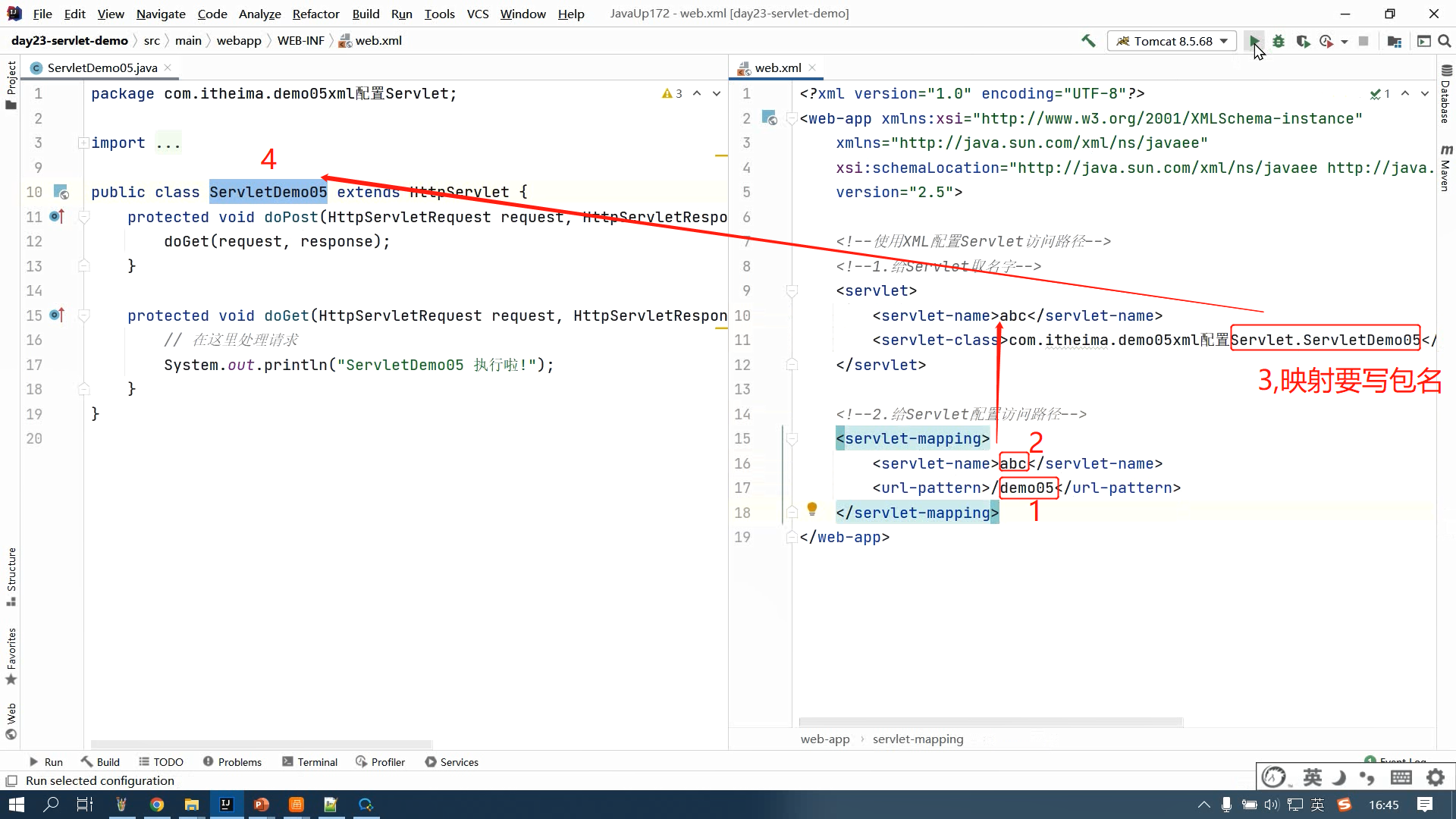This screenshot has height=819, width=1456.
Task: Open the IntelliJ IDEA taskbar icon
Action: [x=226, y=805]
